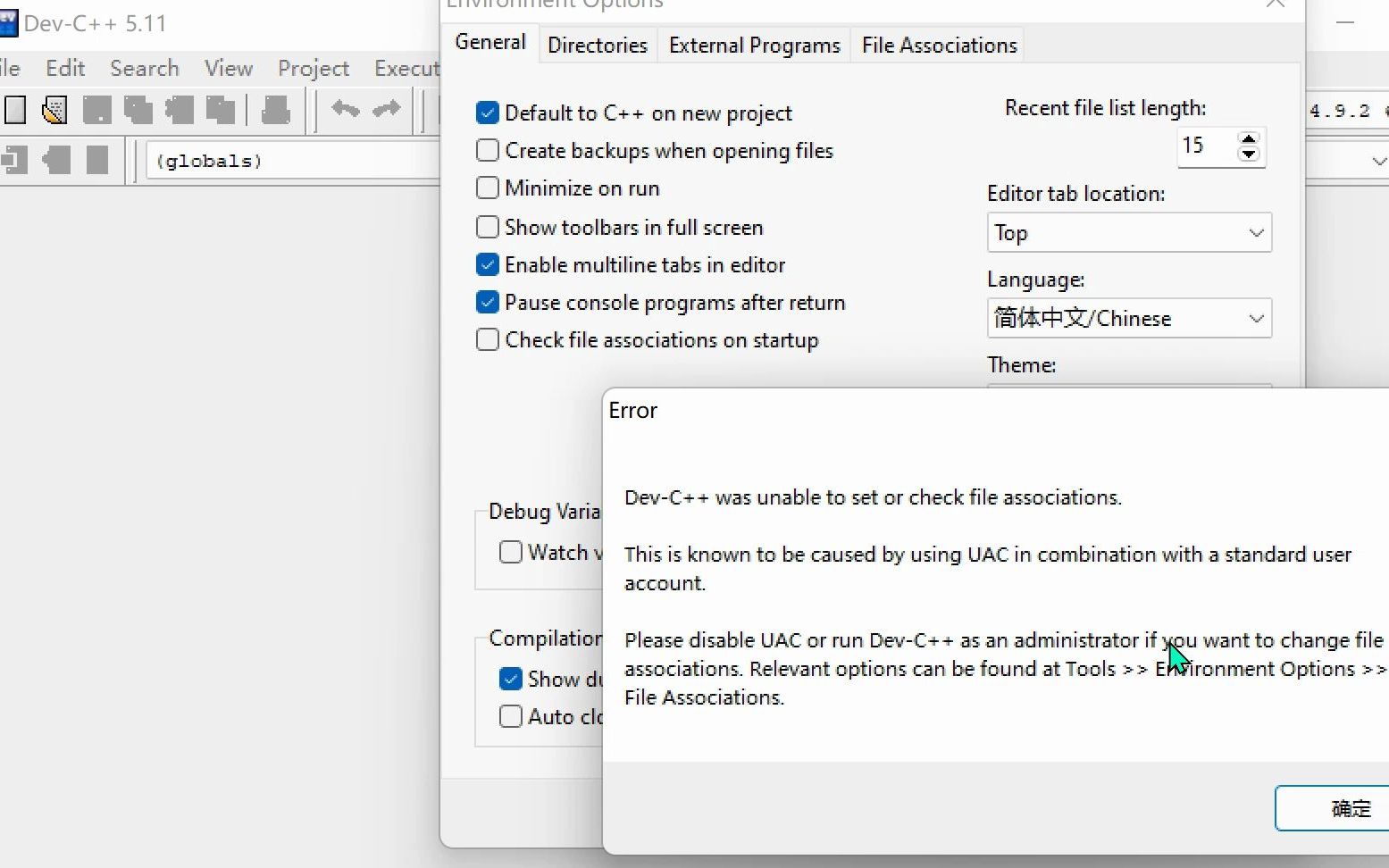1389x868 pixels.
Task: Click the Undo arrow icon
Action: point(345,109)
